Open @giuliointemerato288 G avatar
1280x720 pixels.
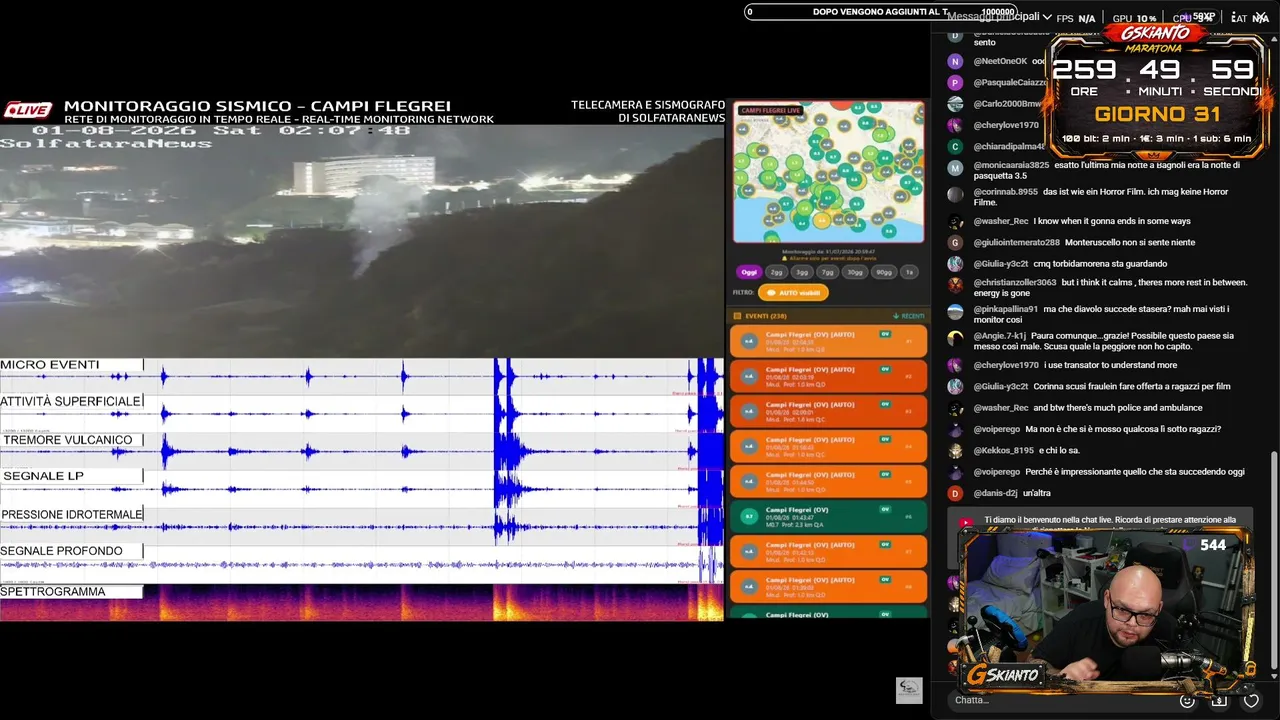[x=955, y=242]
